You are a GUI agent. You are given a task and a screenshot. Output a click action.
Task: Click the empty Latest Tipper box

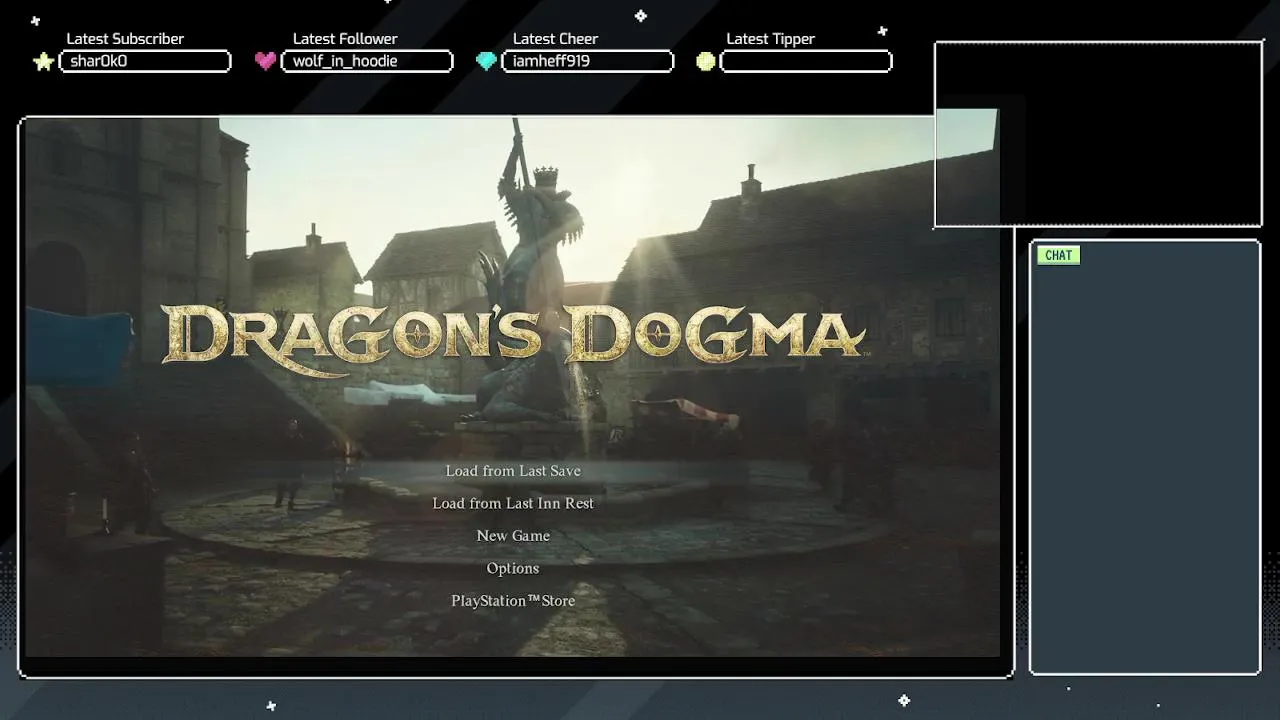pyautogui.click(x=806, y=61)
